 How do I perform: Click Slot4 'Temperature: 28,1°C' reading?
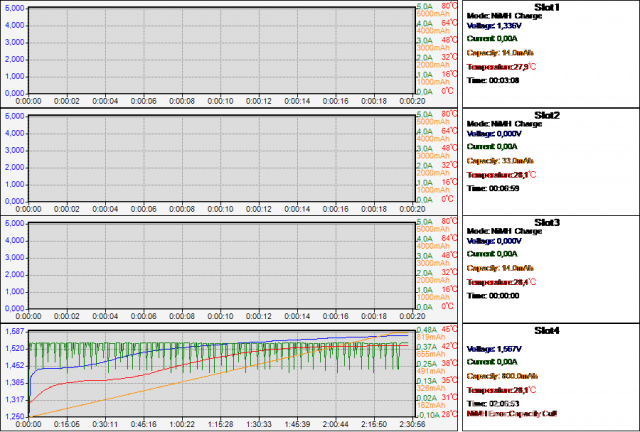coord(502,390)
